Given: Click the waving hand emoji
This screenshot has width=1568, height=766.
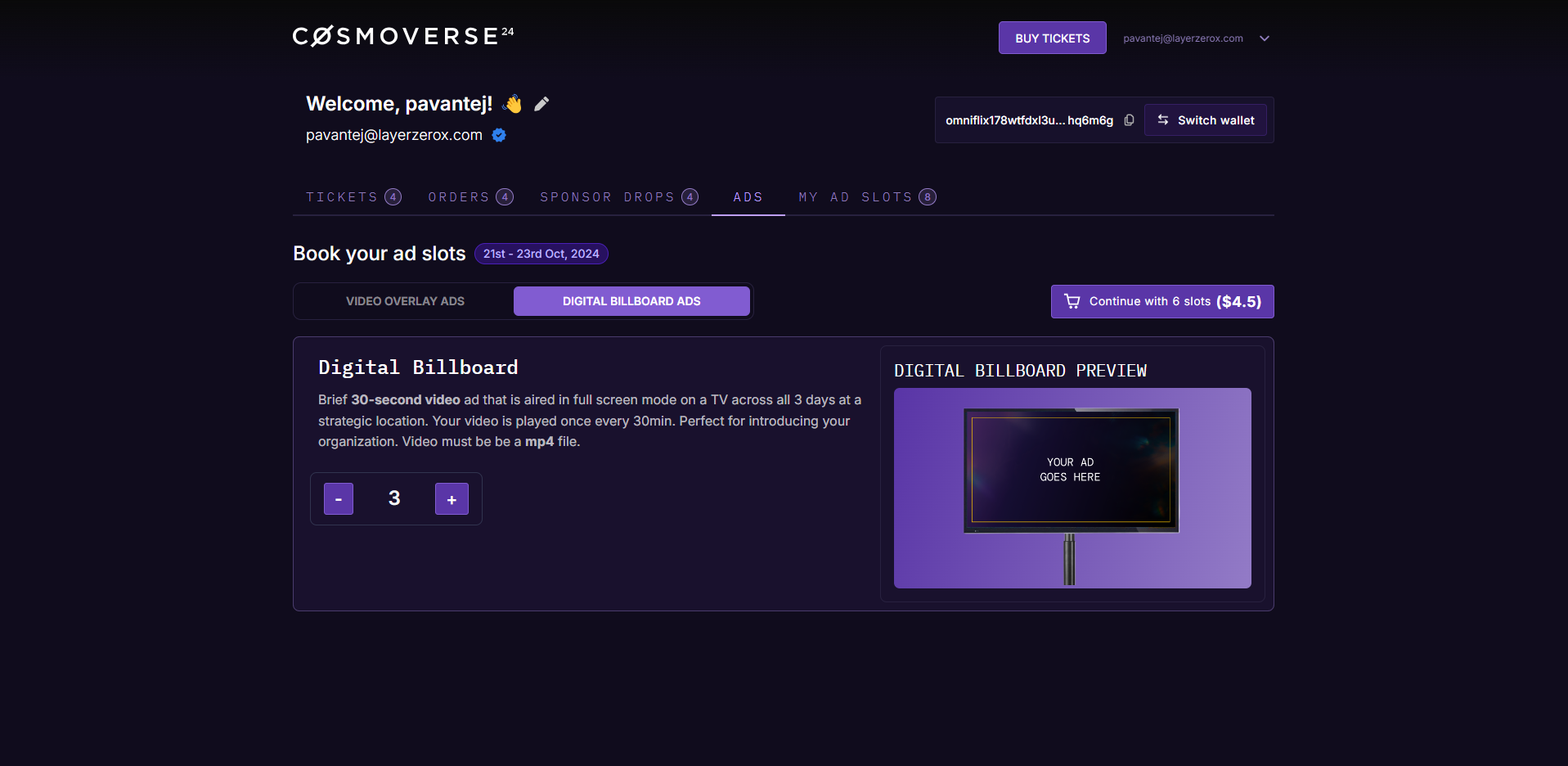Looking at the screenshot, I should coord(513,104).
